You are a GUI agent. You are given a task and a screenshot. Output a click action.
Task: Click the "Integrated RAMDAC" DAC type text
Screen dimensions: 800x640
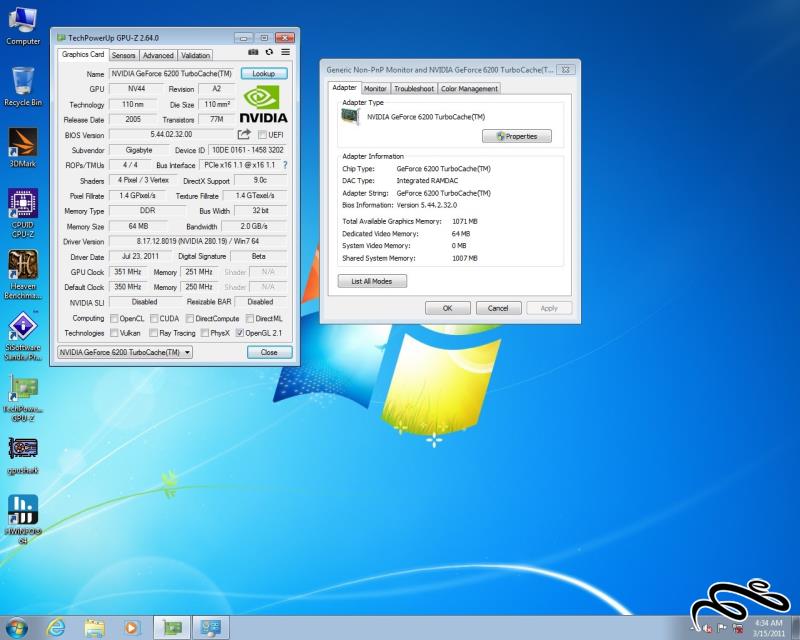(428, 181)
